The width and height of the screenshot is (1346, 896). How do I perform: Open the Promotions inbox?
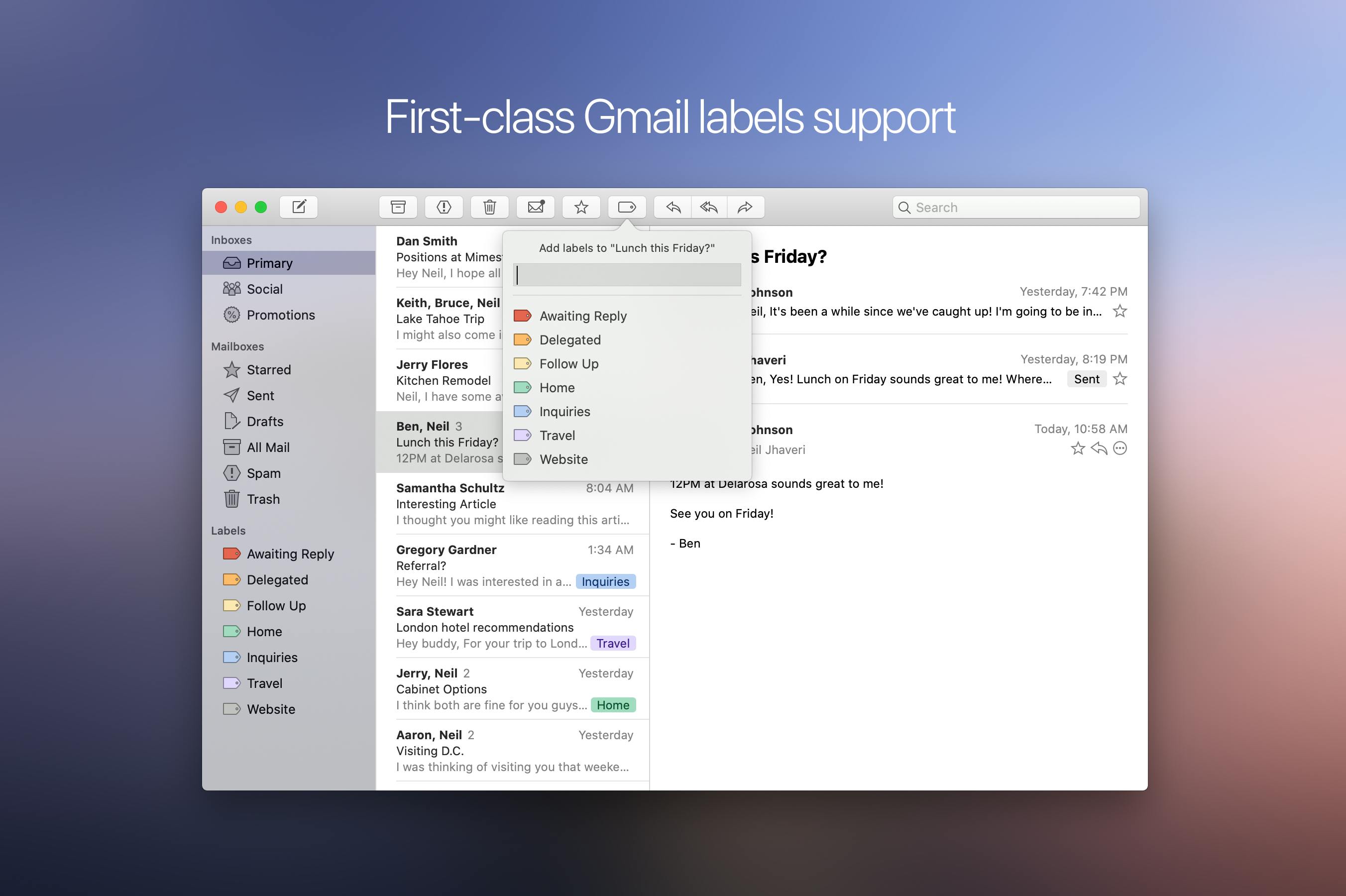click(289, 315)
